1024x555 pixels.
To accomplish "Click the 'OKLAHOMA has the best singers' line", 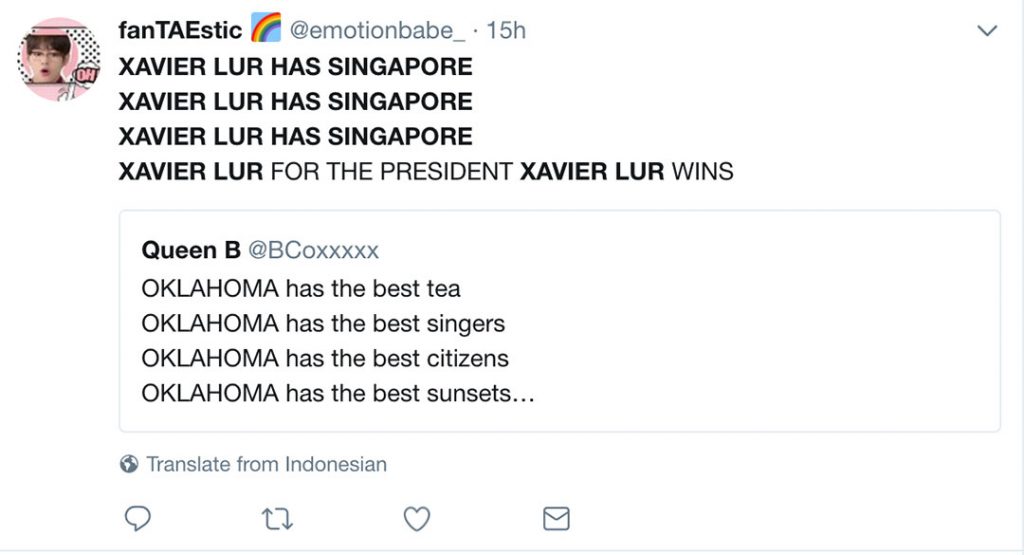I will point(323,324).
